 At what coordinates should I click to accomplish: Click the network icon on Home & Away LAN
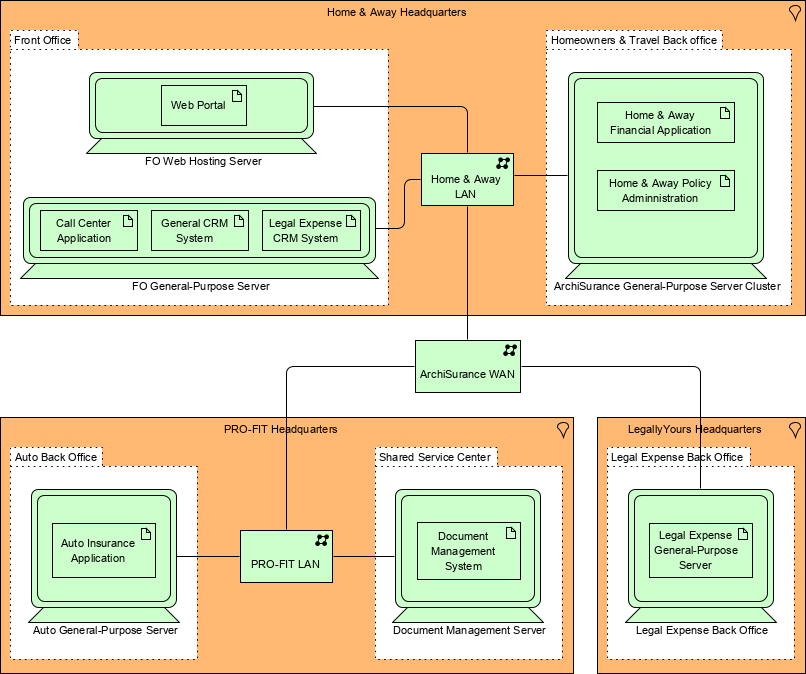point(503,162)
